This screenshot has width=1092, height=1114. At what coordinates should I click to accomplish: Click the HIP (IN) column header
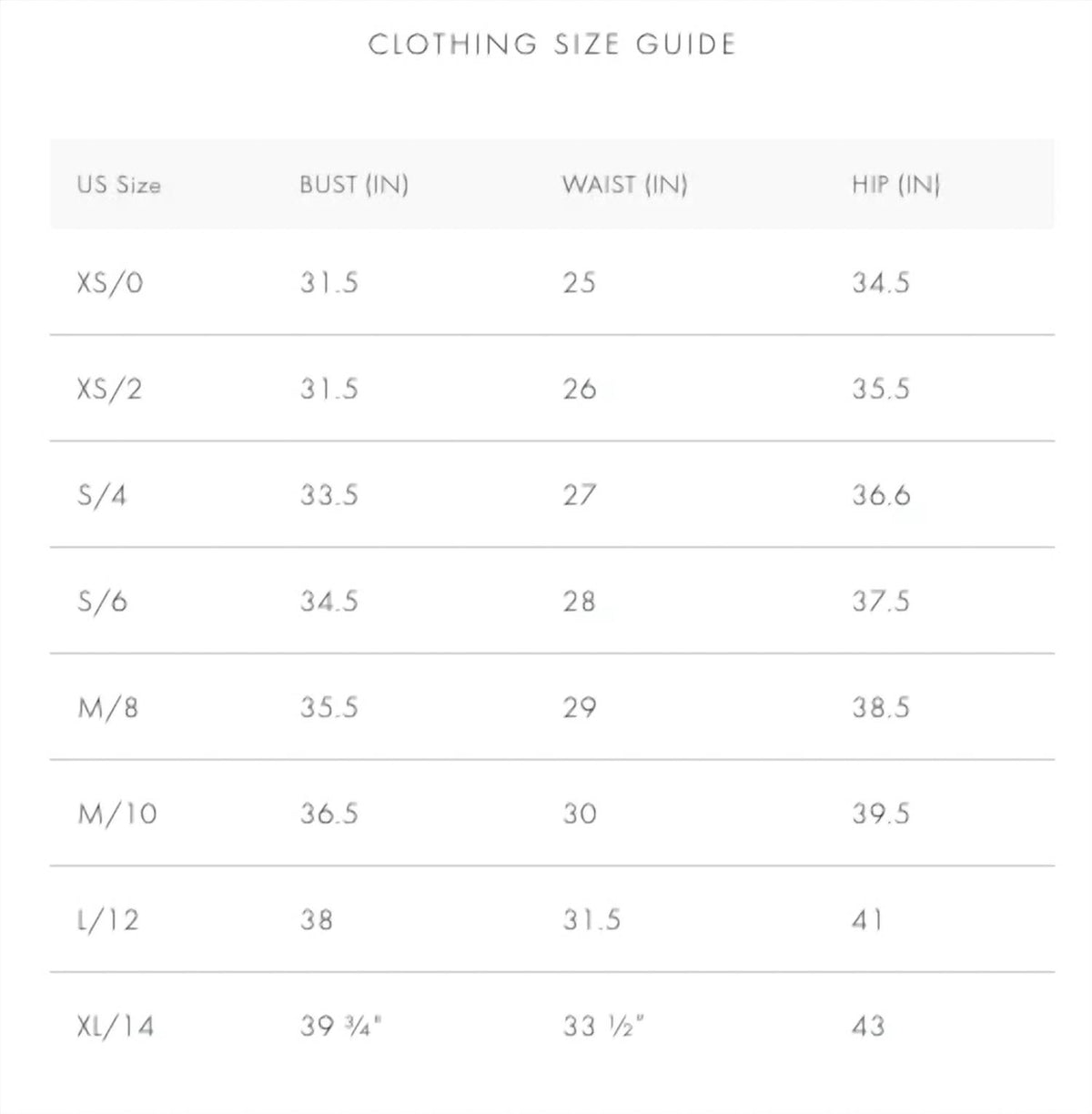point(895,185)
